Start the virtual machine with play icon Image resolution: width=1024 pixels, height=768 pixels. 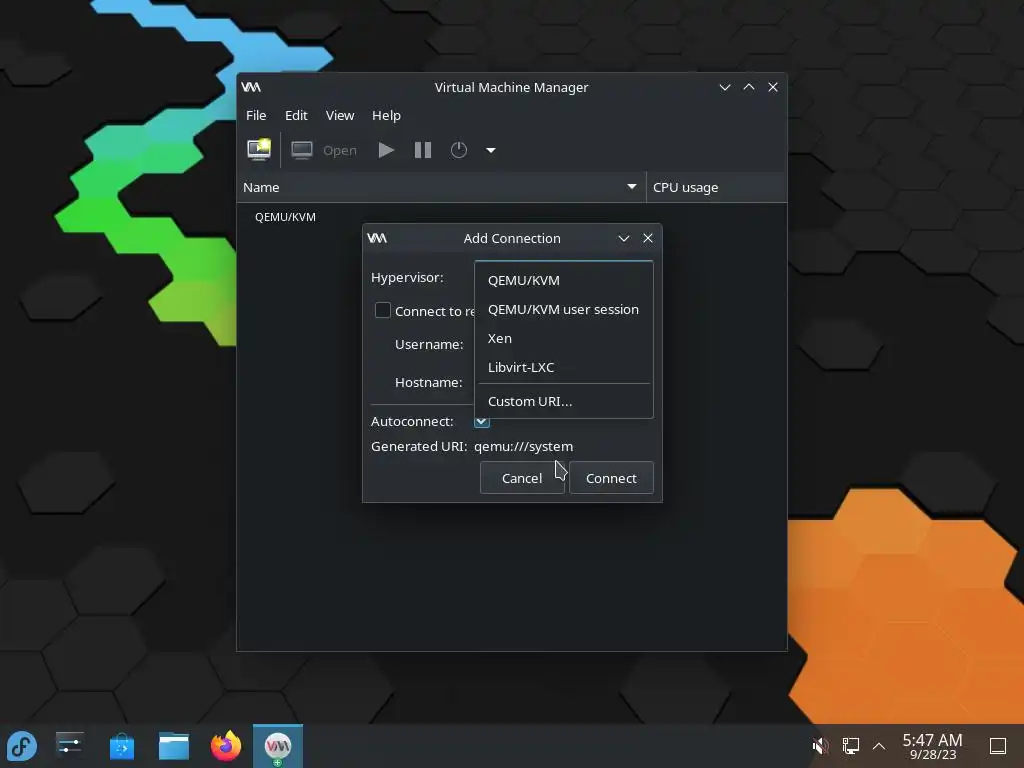pyautogui.click(x=386, y=150)
